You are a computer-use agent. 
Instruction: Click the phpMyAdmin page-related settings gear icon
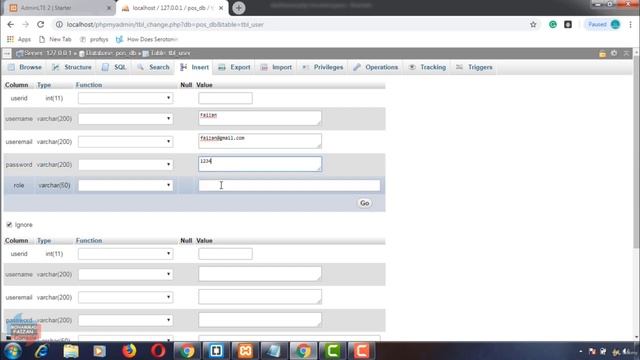(x=614, y=53)
